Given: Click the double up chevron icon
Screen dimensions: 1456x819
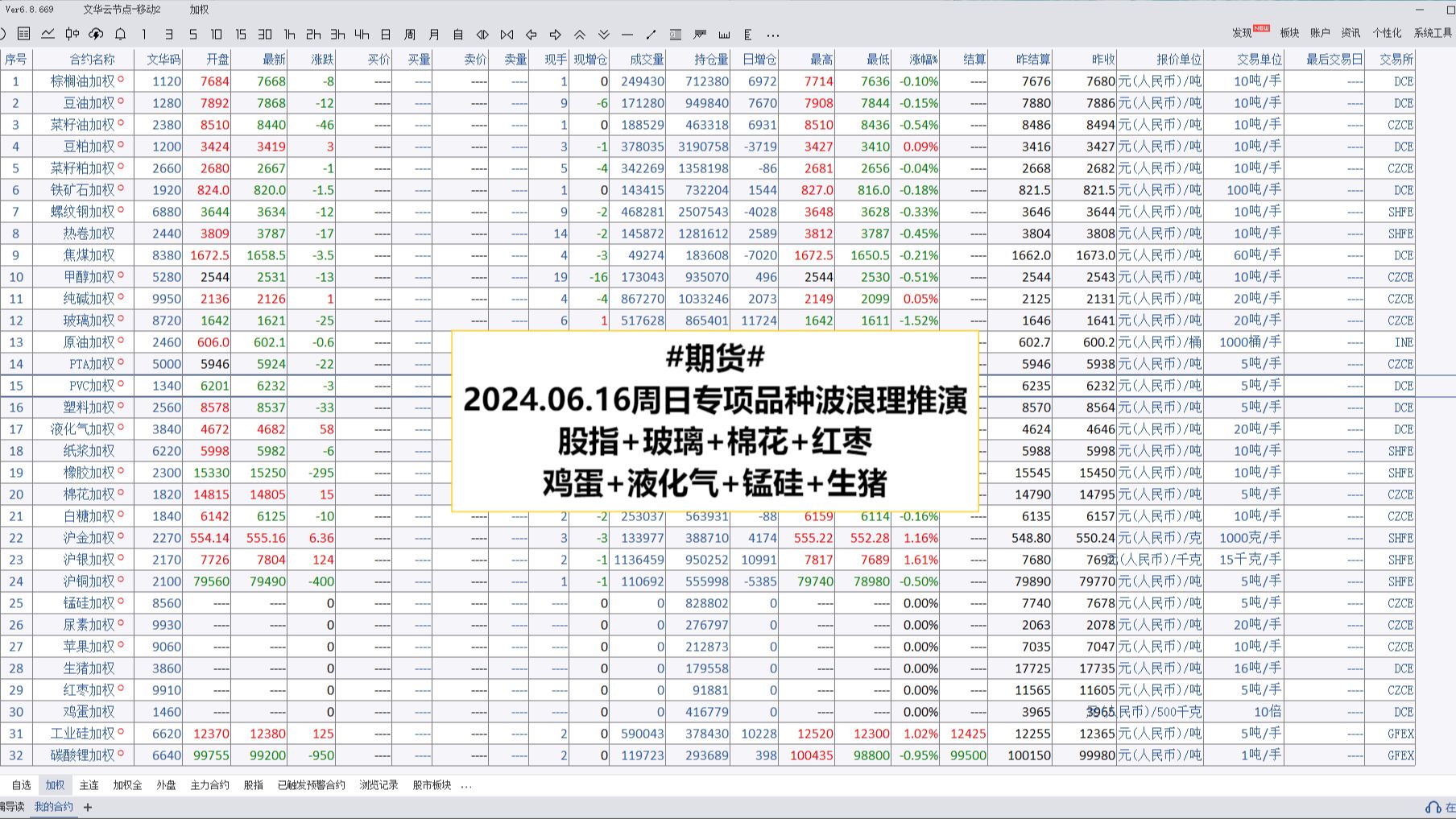Looking at the screenshot, I should (x=579, y=34).
